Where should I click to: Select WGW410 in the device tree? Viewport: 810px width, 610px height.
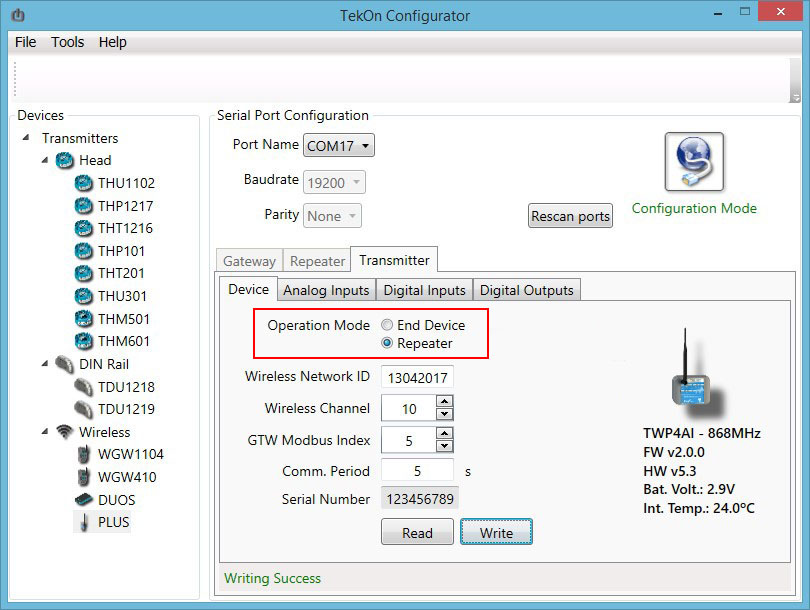coord(127,477)
